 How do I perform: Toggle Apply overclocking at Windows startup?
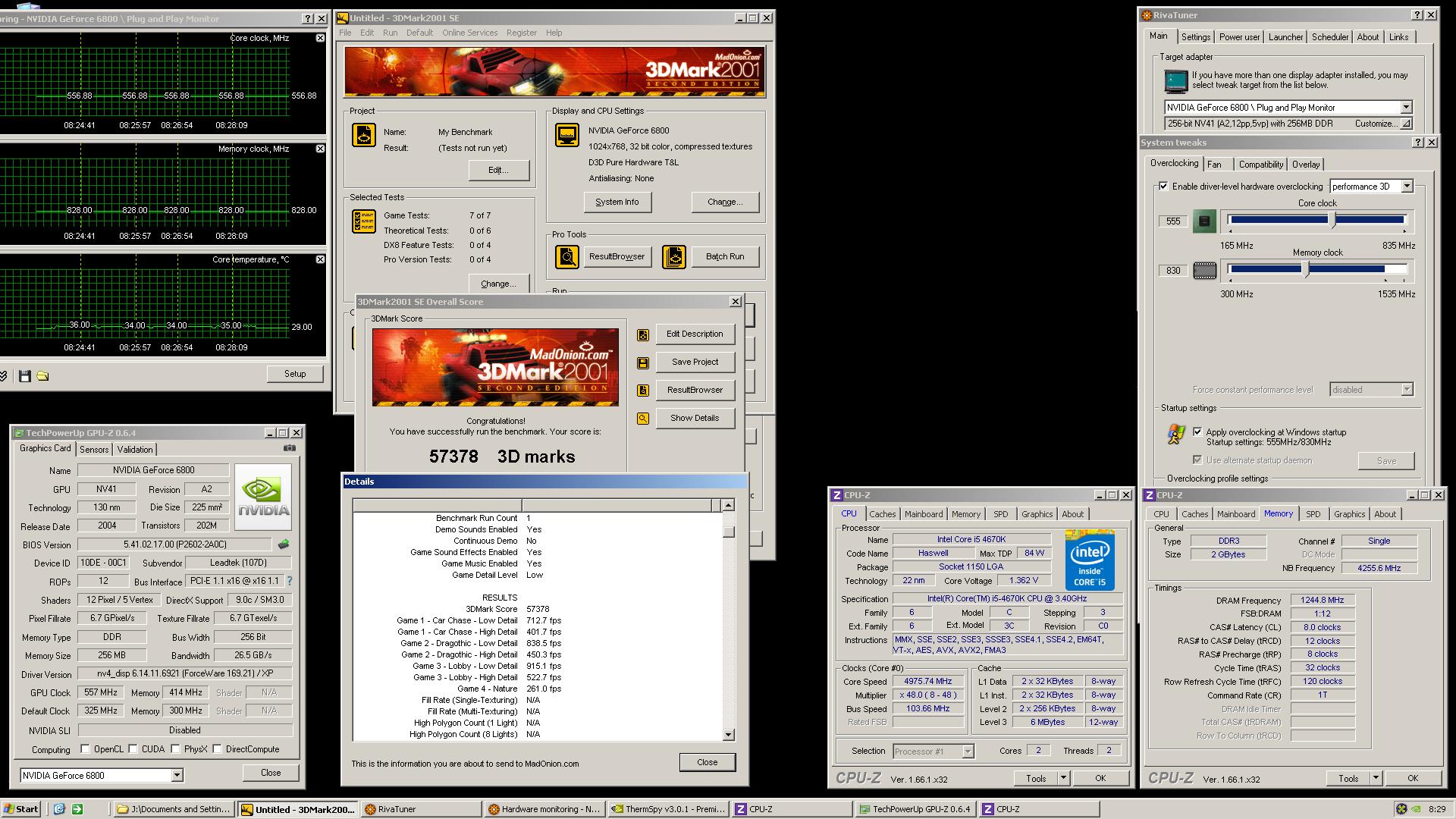tap(1197, 432)
